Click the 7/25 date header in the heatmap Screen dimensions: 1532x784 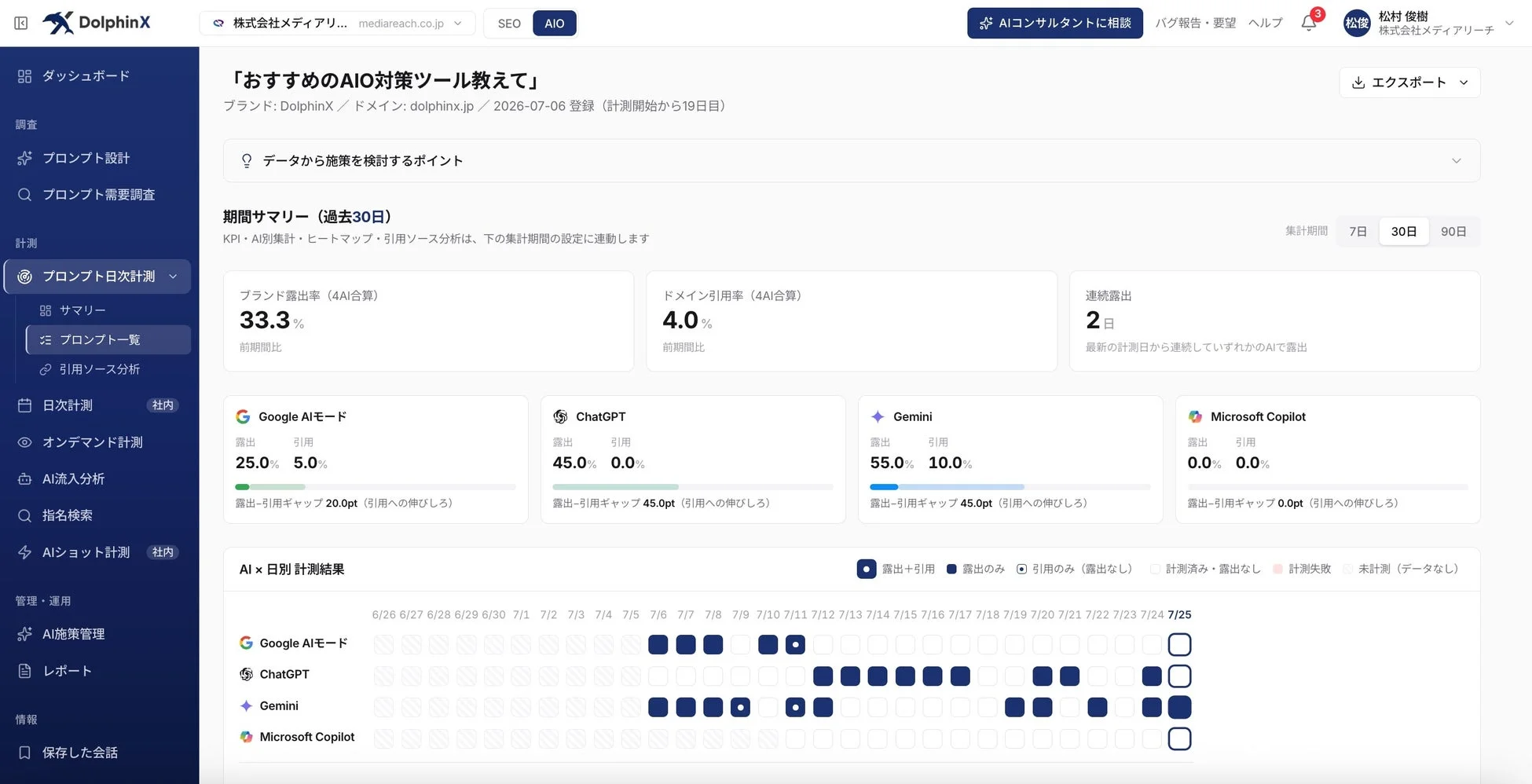1179,615
